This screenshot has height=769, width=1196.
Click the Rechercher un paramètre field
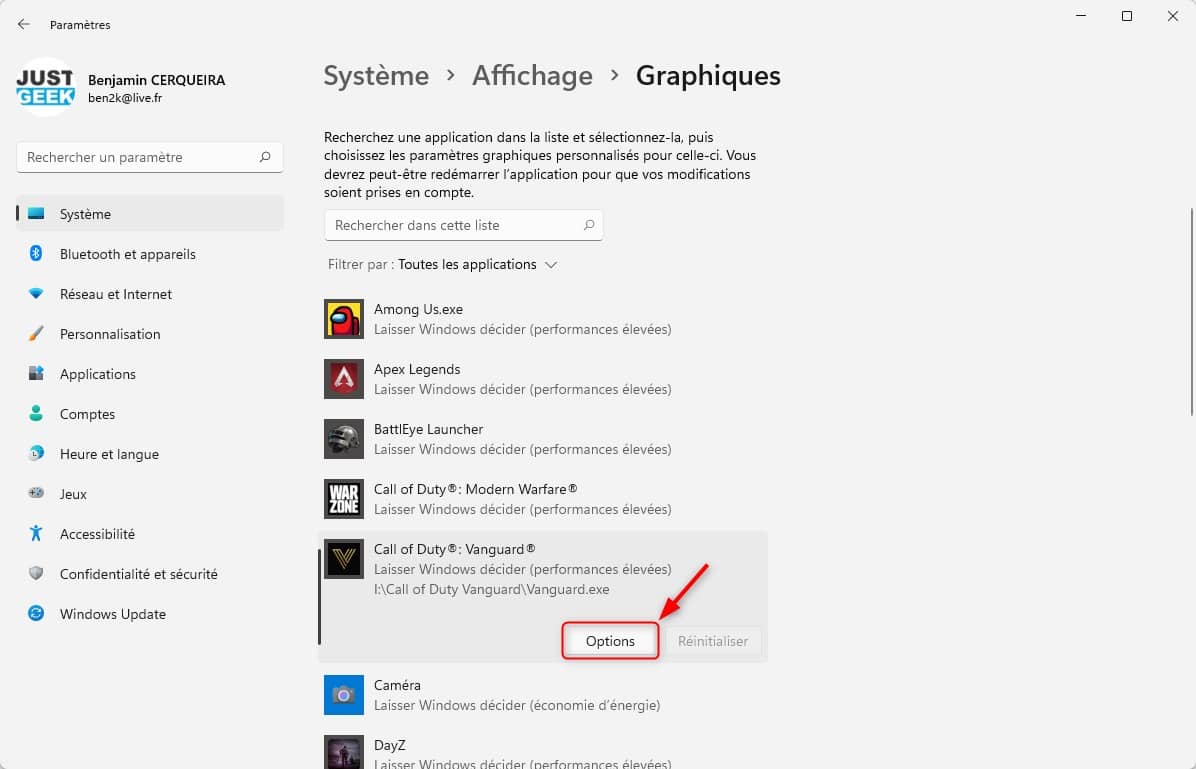150,157
